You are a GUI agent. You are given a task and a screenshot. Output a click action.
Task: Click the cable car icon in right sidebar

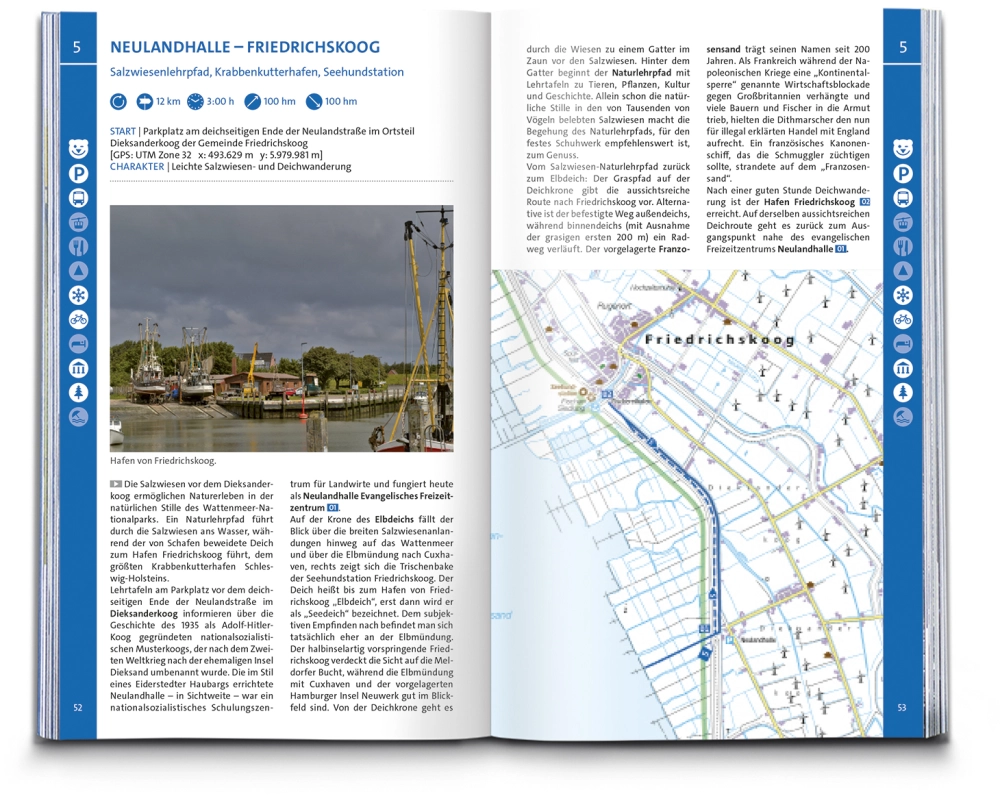(903, 222)
